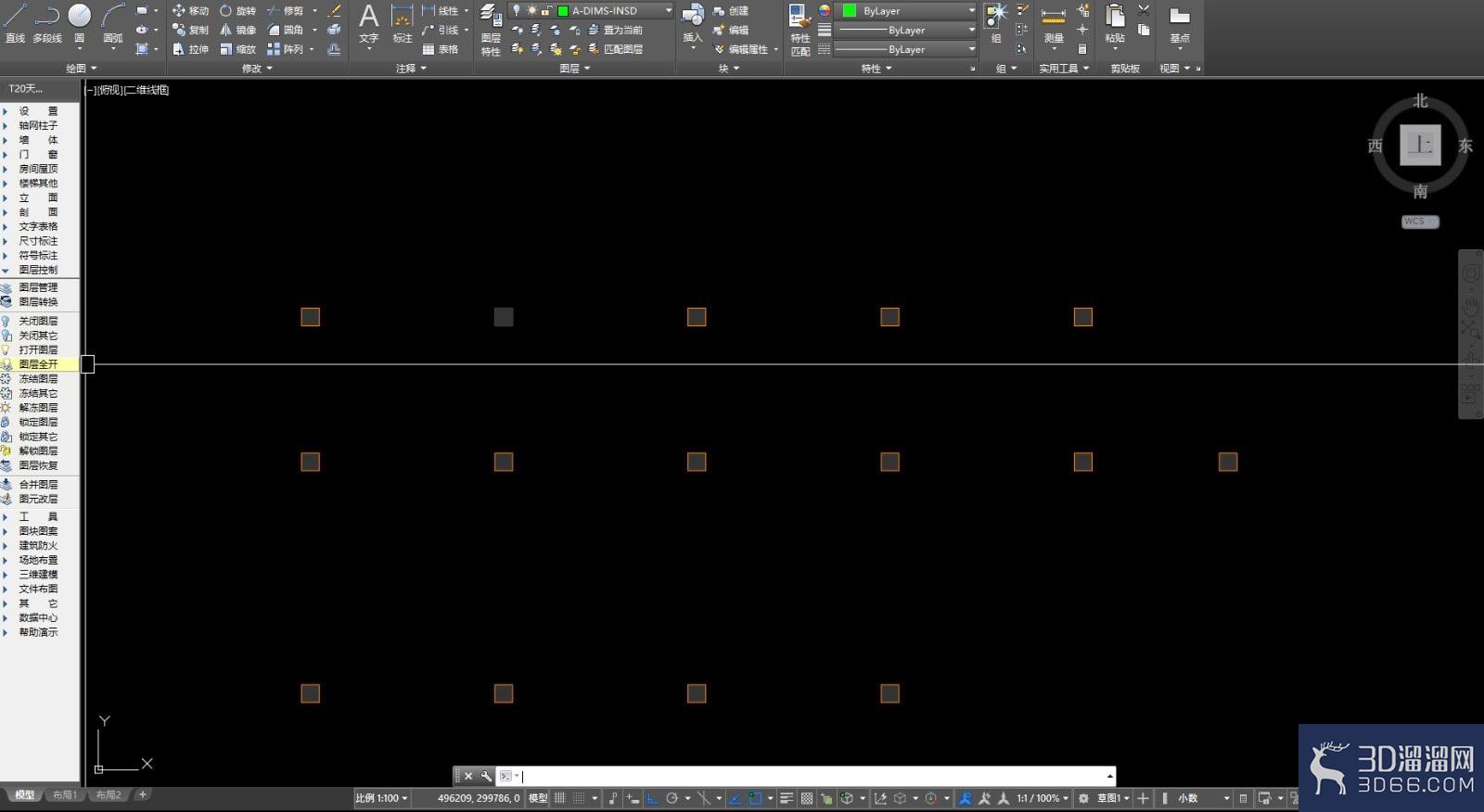The height and width of the screenshot is (812, 1484).
Task: Expand the 轴网柱子 menu in sidebar
Action: point(39,125)
